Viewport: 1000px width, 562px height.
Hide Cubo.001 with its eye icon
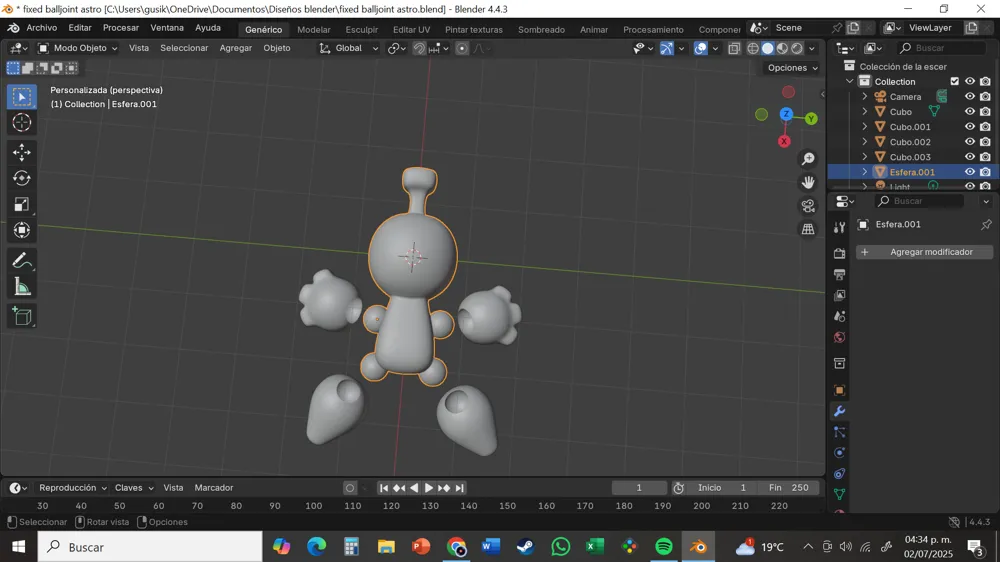969,126
